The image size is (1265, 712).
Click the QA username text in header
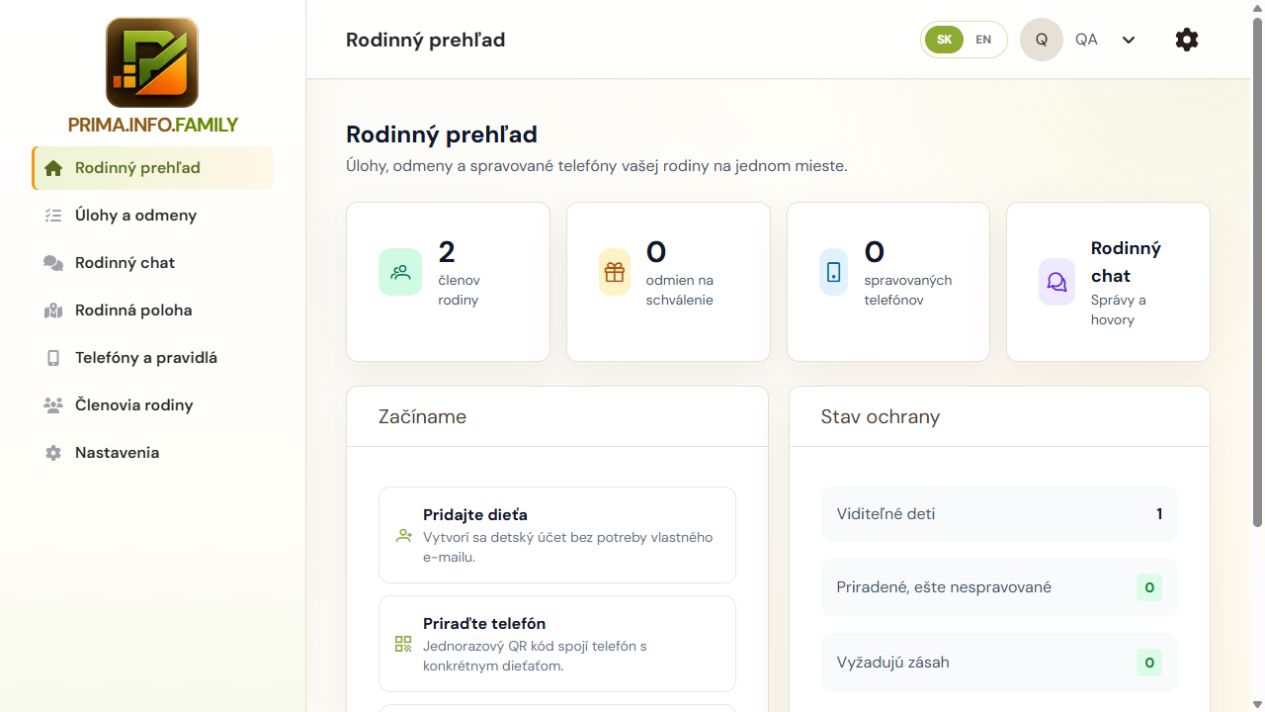tap(1086, 40)
